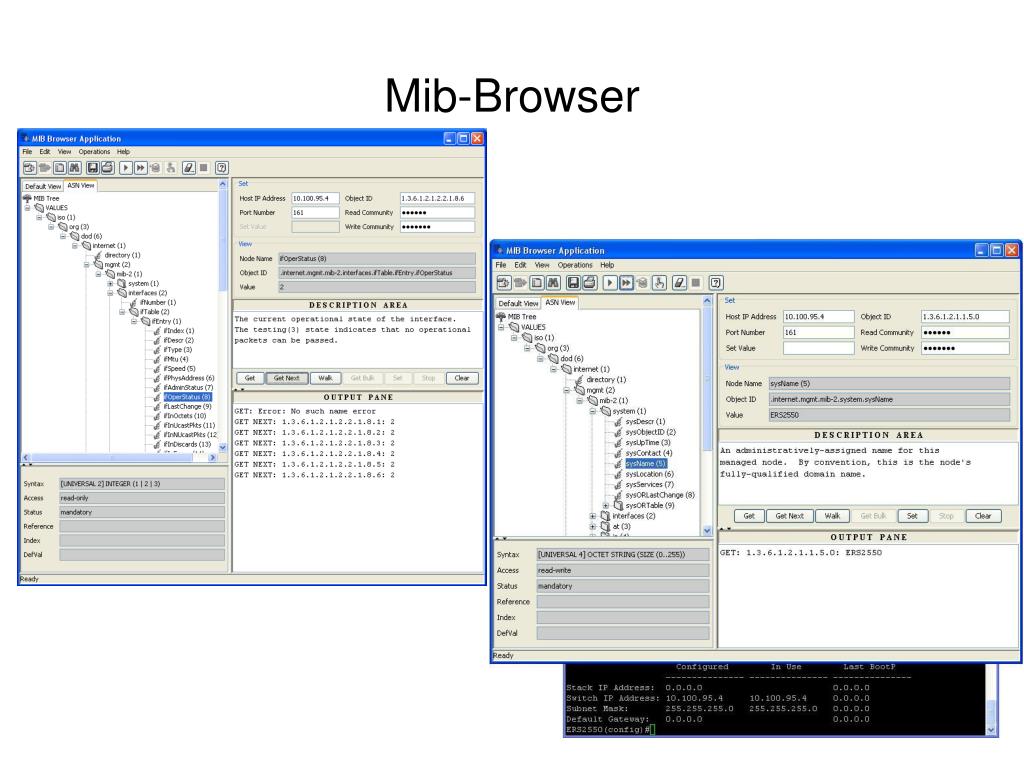Click the 'ERS2550(config)#' prompt in terminal window
The image size is (1024, 768).
click(x=608, y=729)
